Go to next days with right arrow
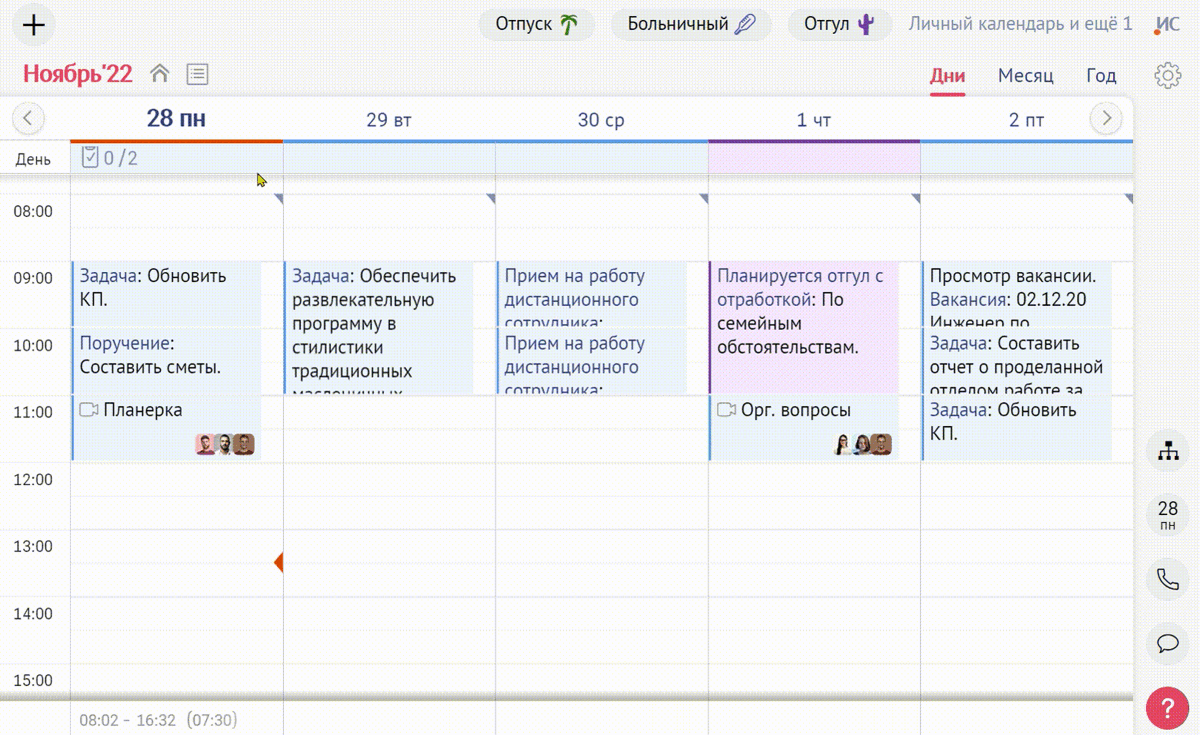Screen dimensions: 1200x735 coord(1106,119)
